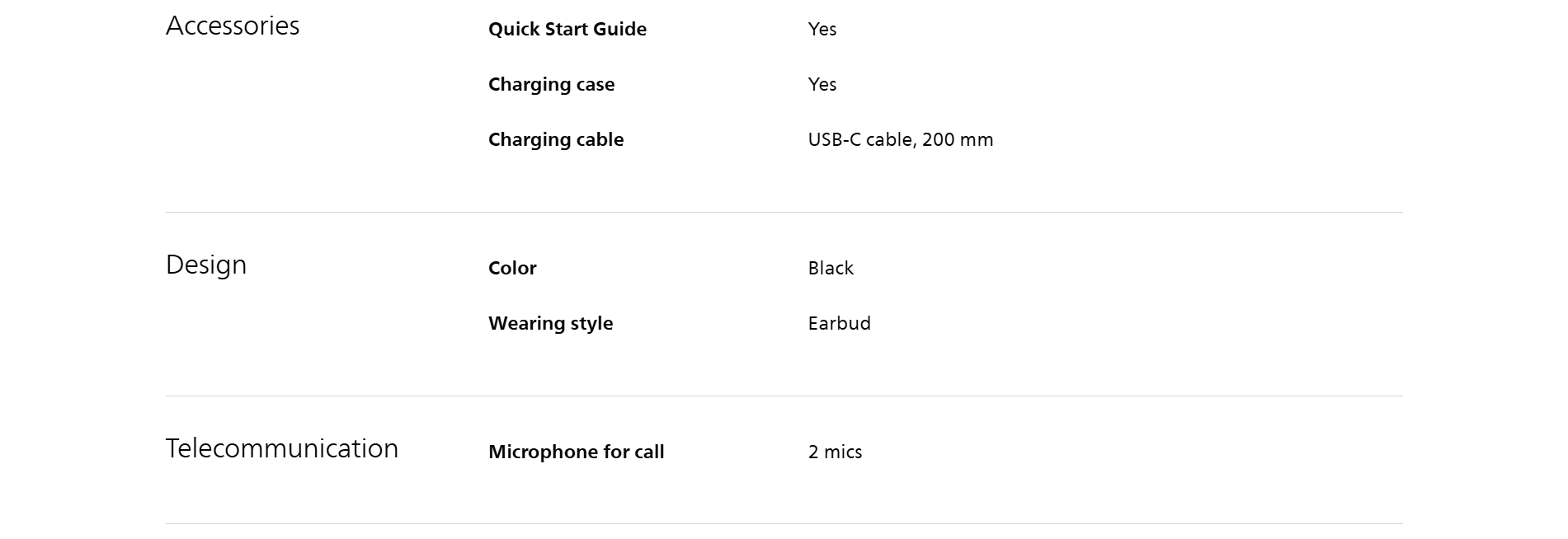The image size is (1568, 539).
Task: Click the Design section heading
Action: click(x=206, y=265)
